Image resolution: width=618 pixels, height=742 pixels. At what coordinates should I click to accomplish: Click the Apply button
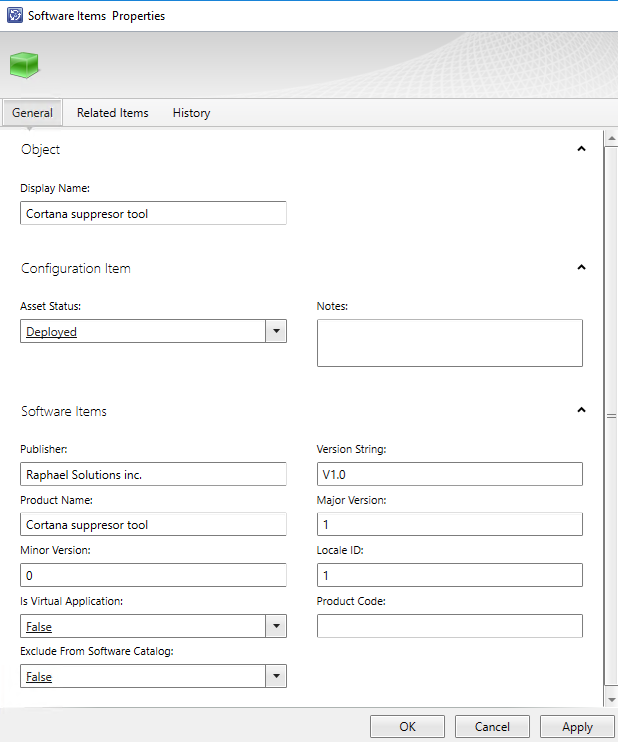[577, 727]
